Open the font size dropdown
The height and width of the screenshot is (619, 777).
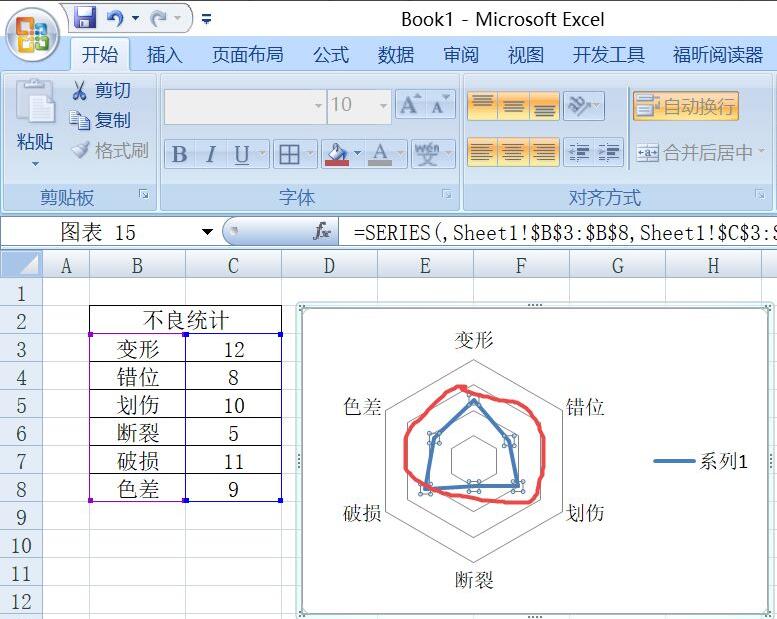(x=384, y=105)
